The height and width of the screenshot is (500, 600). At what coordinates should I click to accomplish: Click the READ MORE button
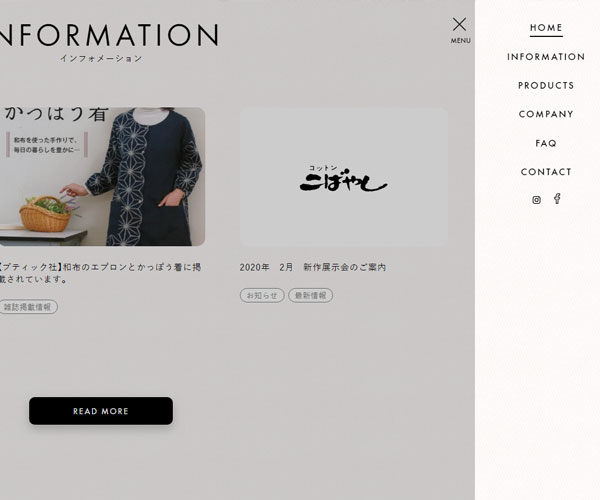coord(101,411)
